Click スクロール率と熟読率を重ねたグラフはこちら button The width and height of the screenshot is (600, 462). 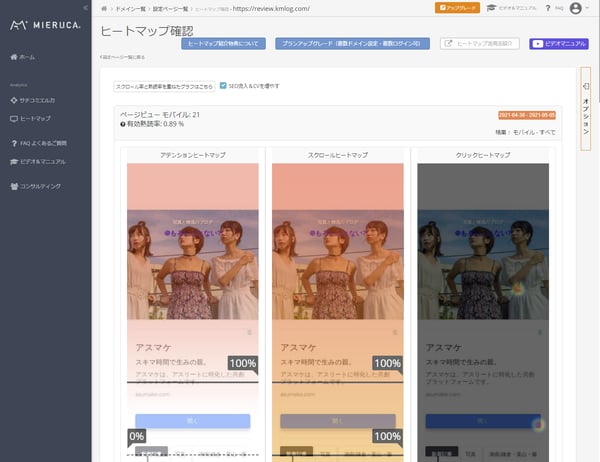[x=164, y=87]
